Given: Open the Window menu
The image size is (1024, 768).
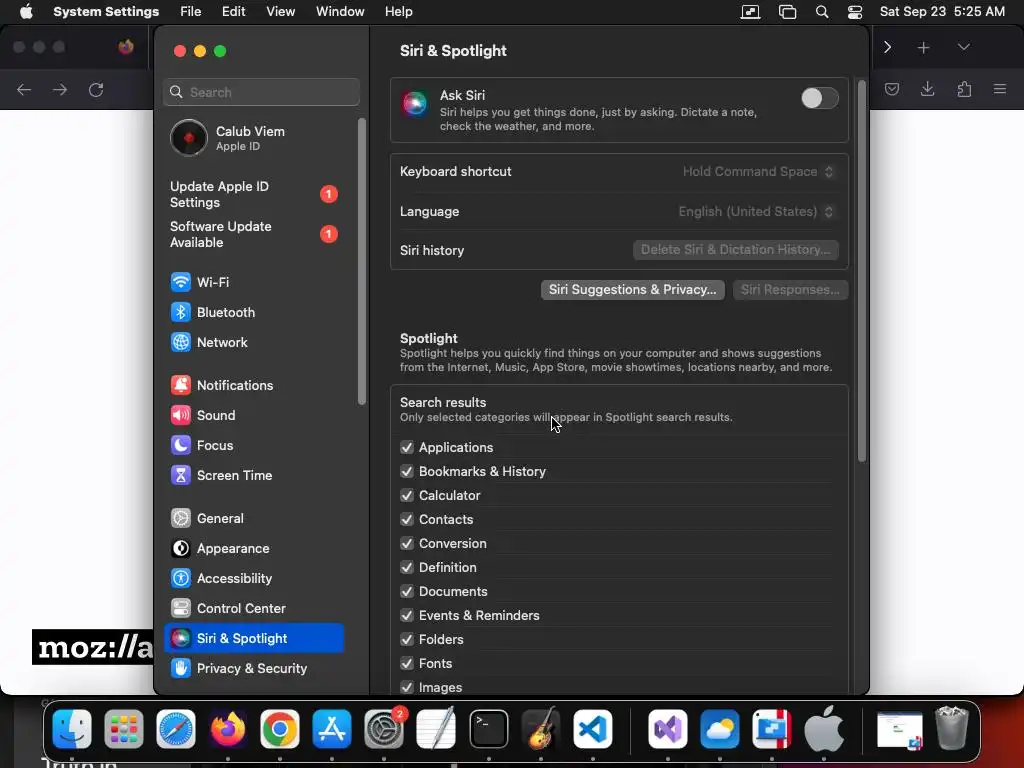Looking at the screenshot, I should (x=340, y=12).
